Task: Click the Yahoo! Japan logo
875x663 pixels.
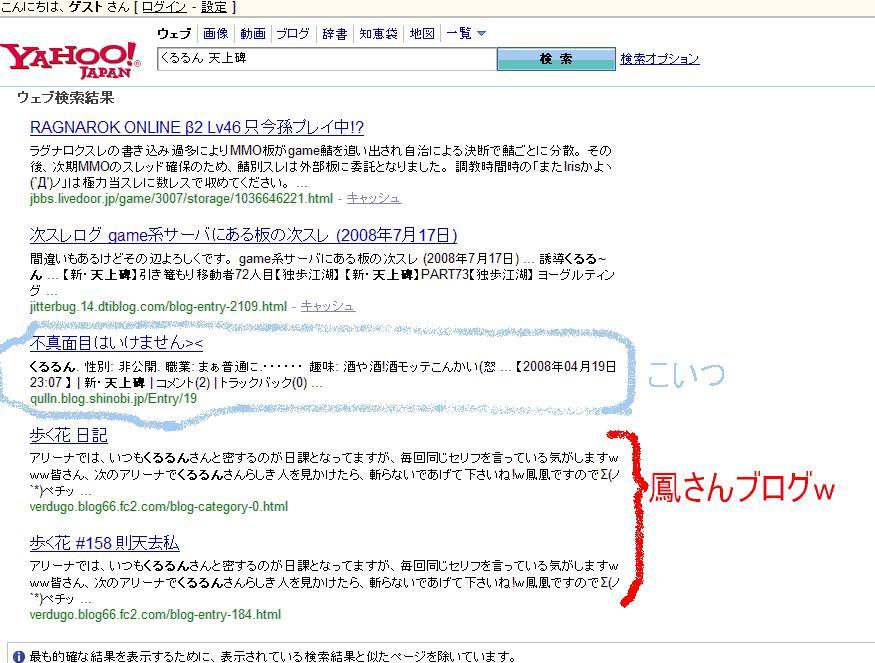Action: click(x=70, y=60)
